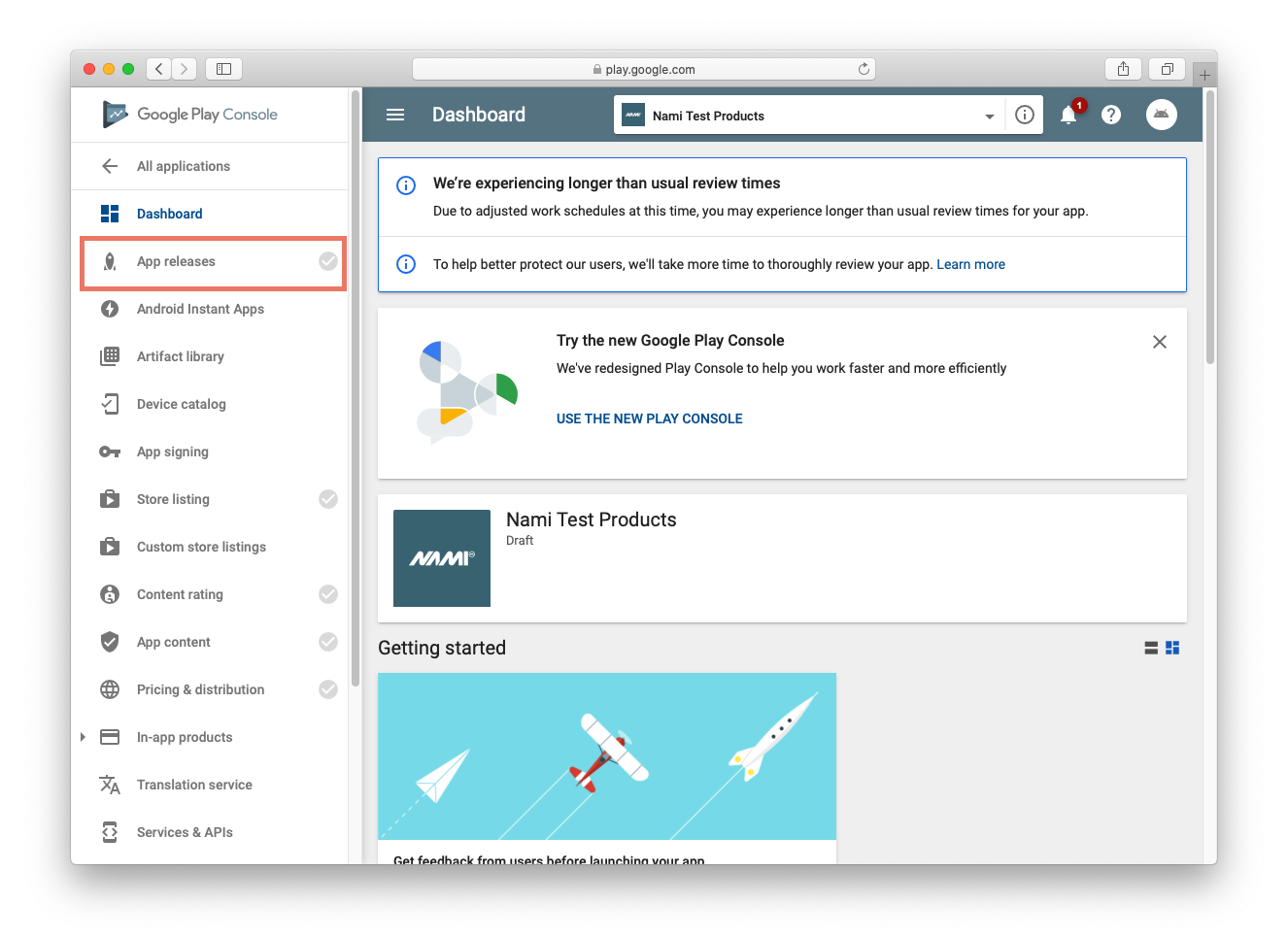This screenshot has height=938, width=1288.
Task: Open Translation service page
Action: coord(194,785)
